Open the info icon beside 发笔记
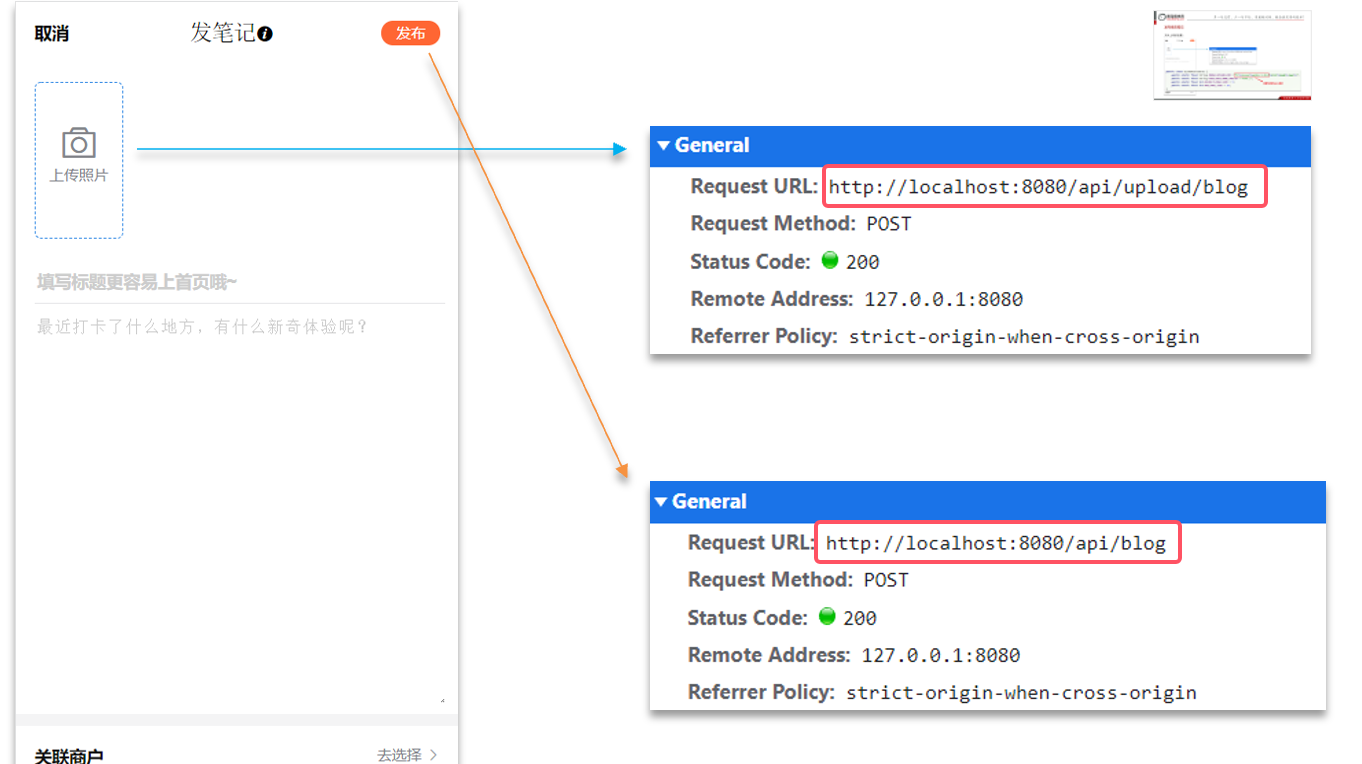 tap(265, 34)
